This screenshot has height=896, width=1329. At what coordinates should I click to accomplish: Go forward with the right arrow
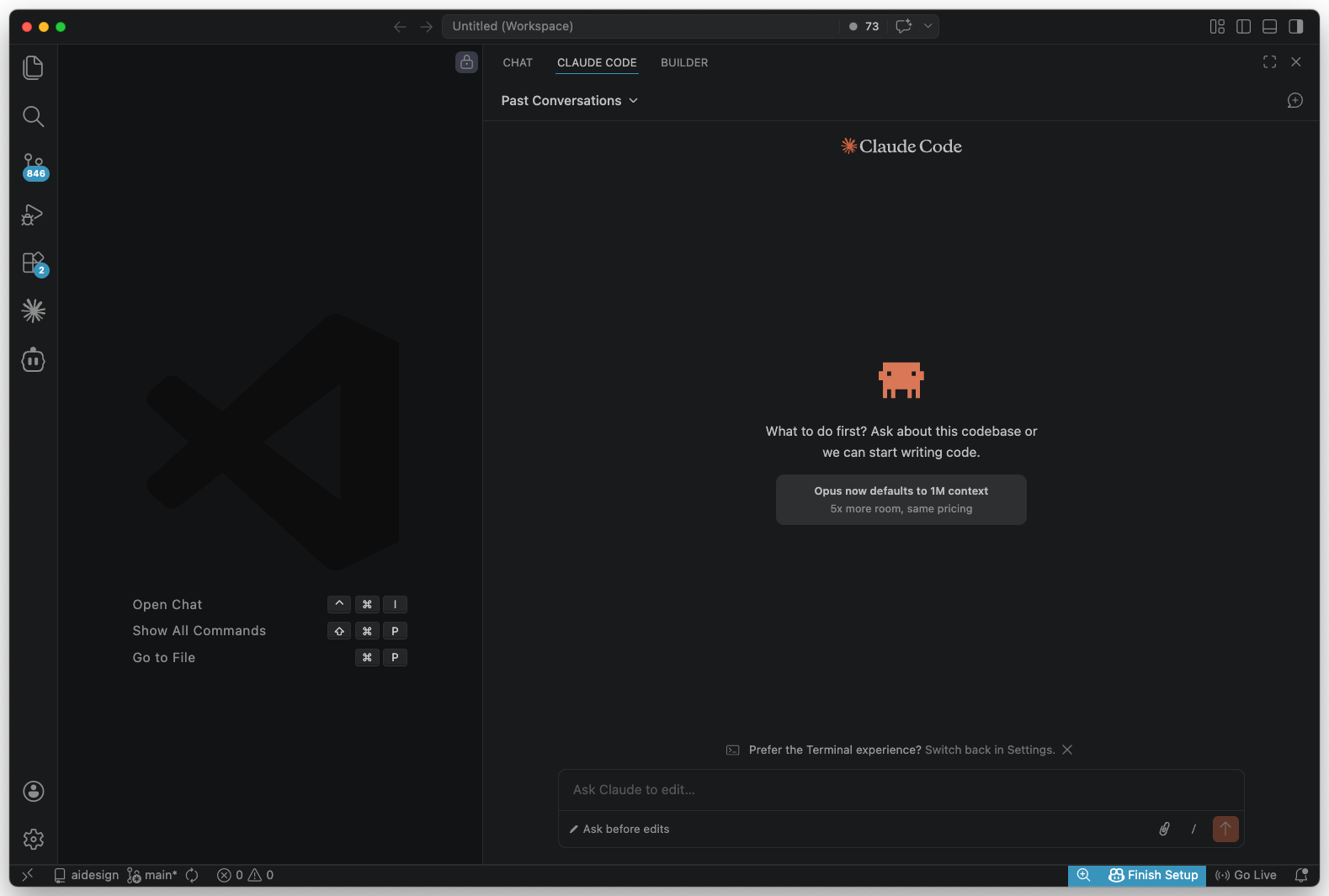click(427, 27)
